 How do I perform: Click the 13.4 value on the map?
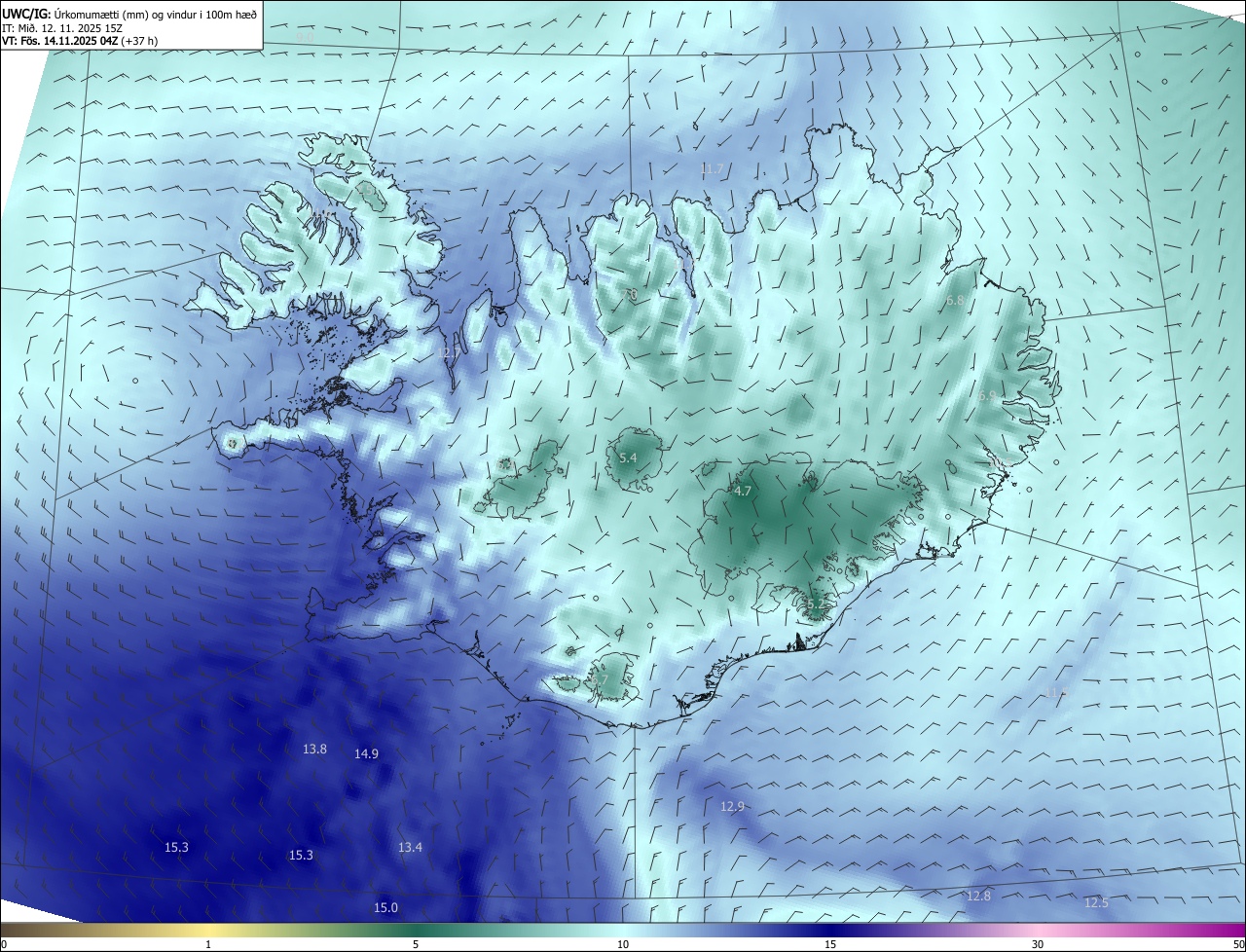410,848
